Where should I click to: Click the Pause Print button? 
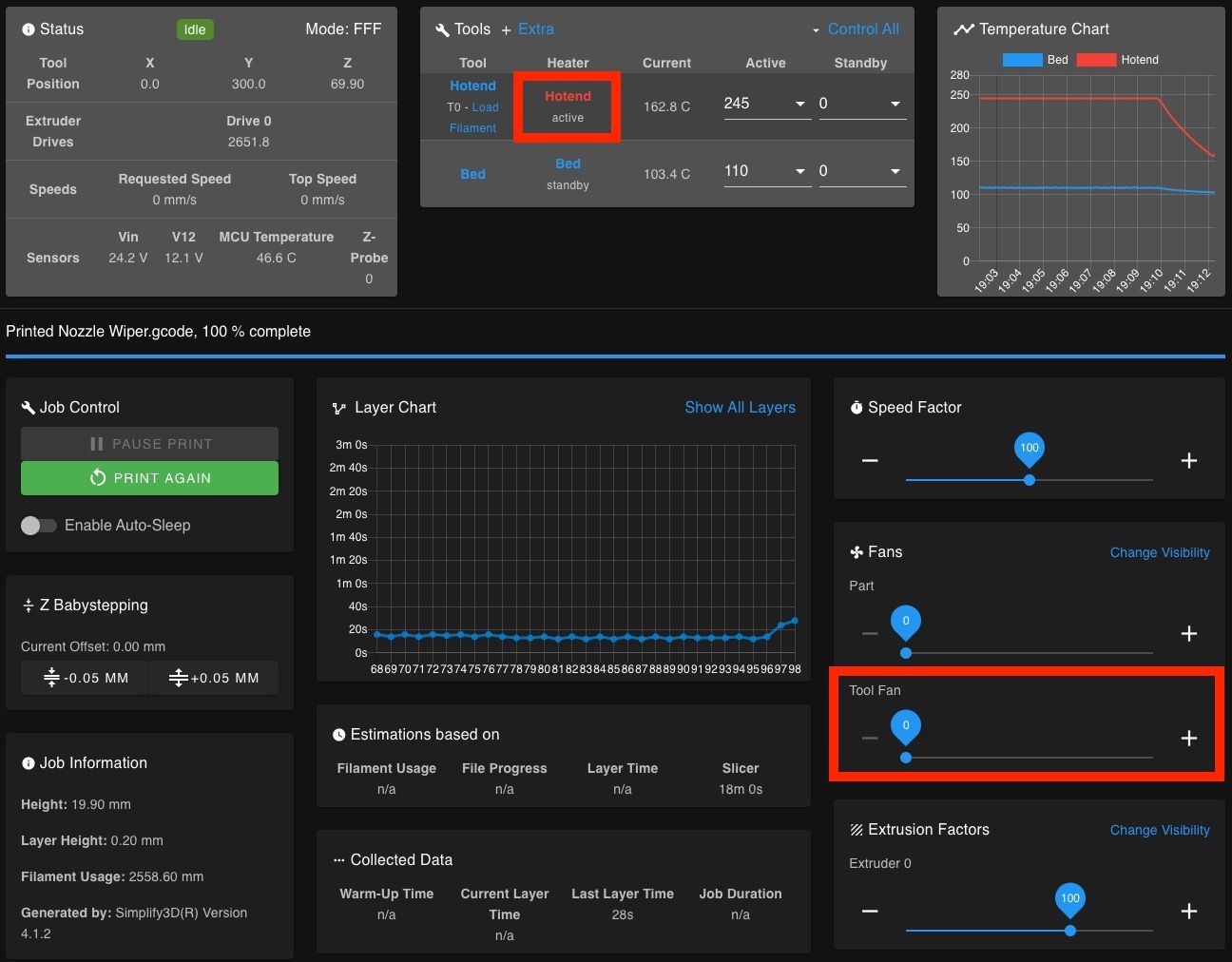[x=149, y=444]
